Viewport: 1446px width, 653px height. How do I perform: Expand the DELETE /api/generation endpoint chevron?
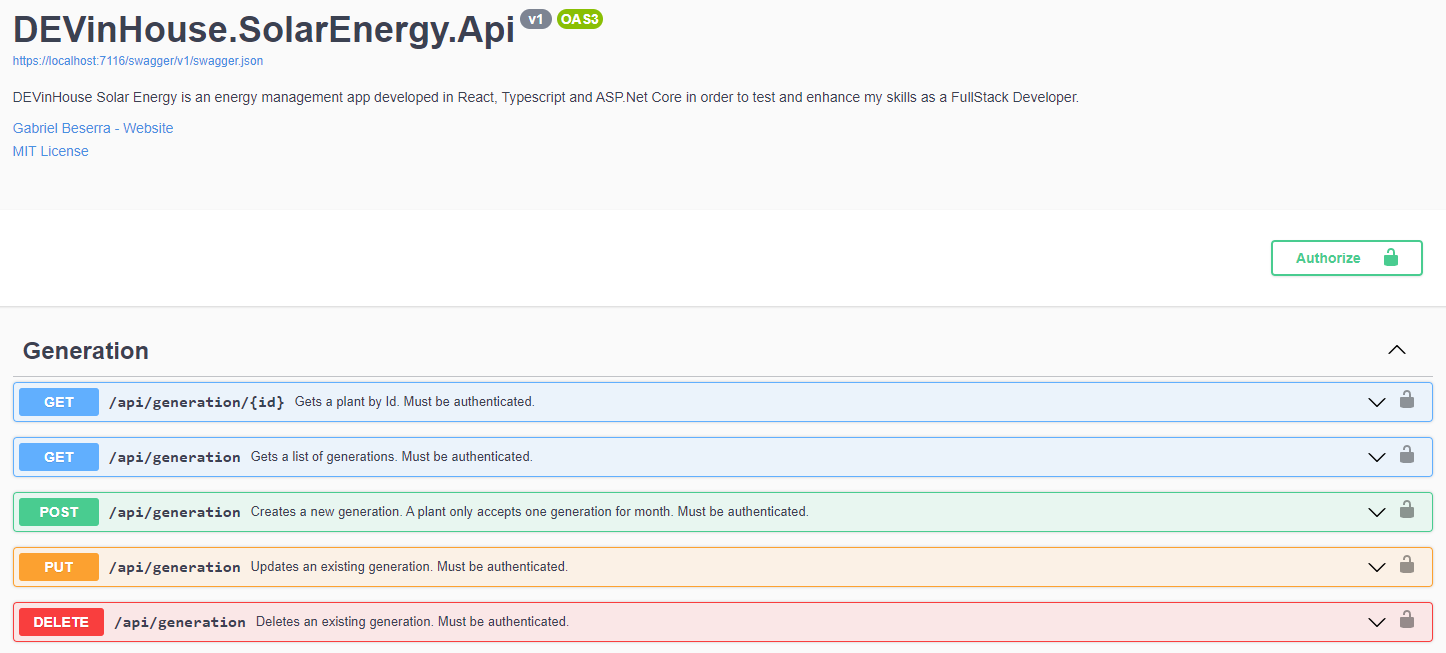click(x=1376, y=621)
